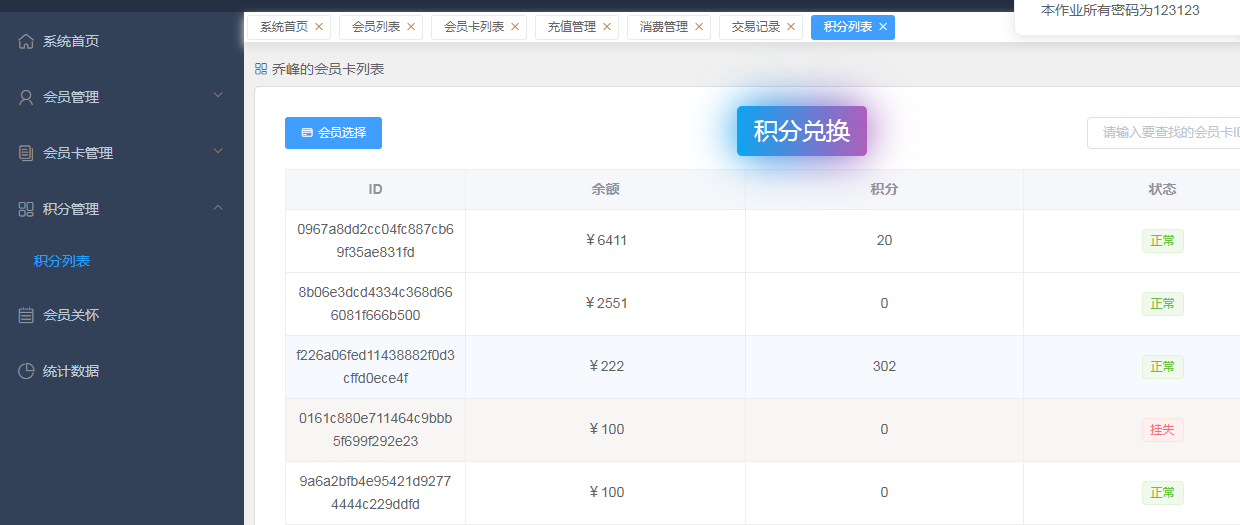Click the home icon beside 系统首页

tap(26, 42)
